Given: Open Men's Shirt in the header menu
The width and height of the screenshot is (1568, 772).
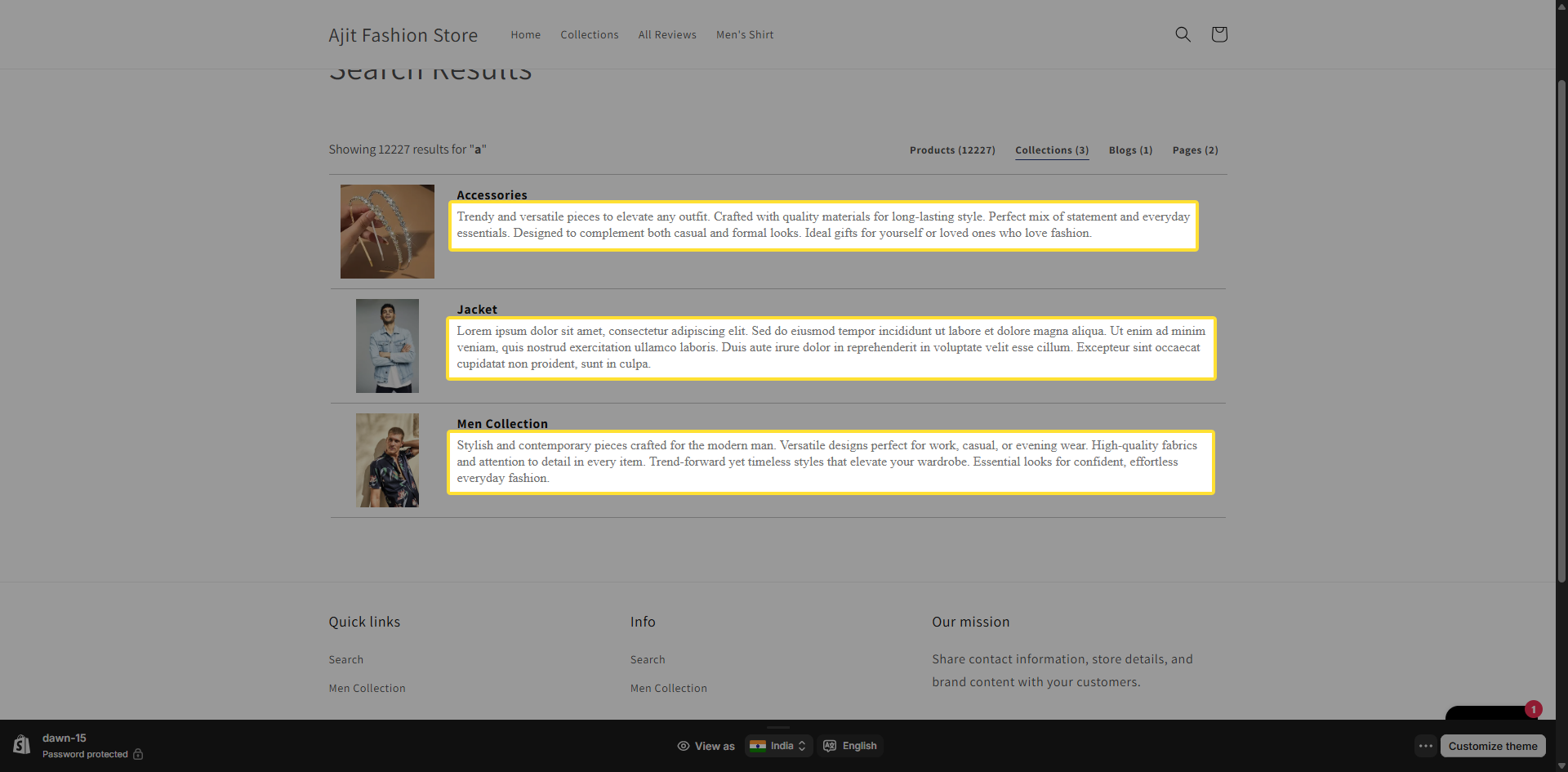Looking at the screenshot, I should pyautogui.click(x=744, y=35).
